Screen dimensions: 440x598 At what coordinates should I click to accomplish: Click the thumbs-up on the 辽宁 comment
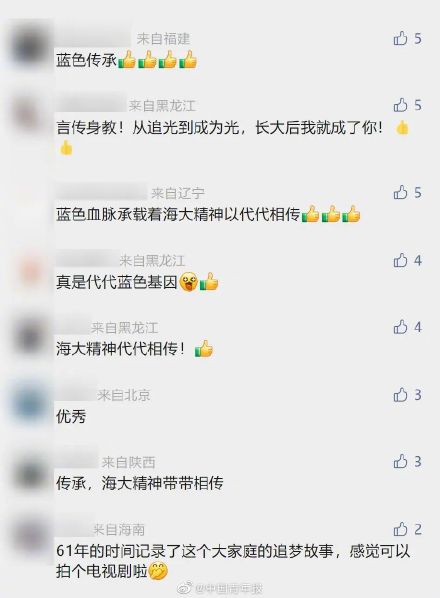[x=400, y=192]
